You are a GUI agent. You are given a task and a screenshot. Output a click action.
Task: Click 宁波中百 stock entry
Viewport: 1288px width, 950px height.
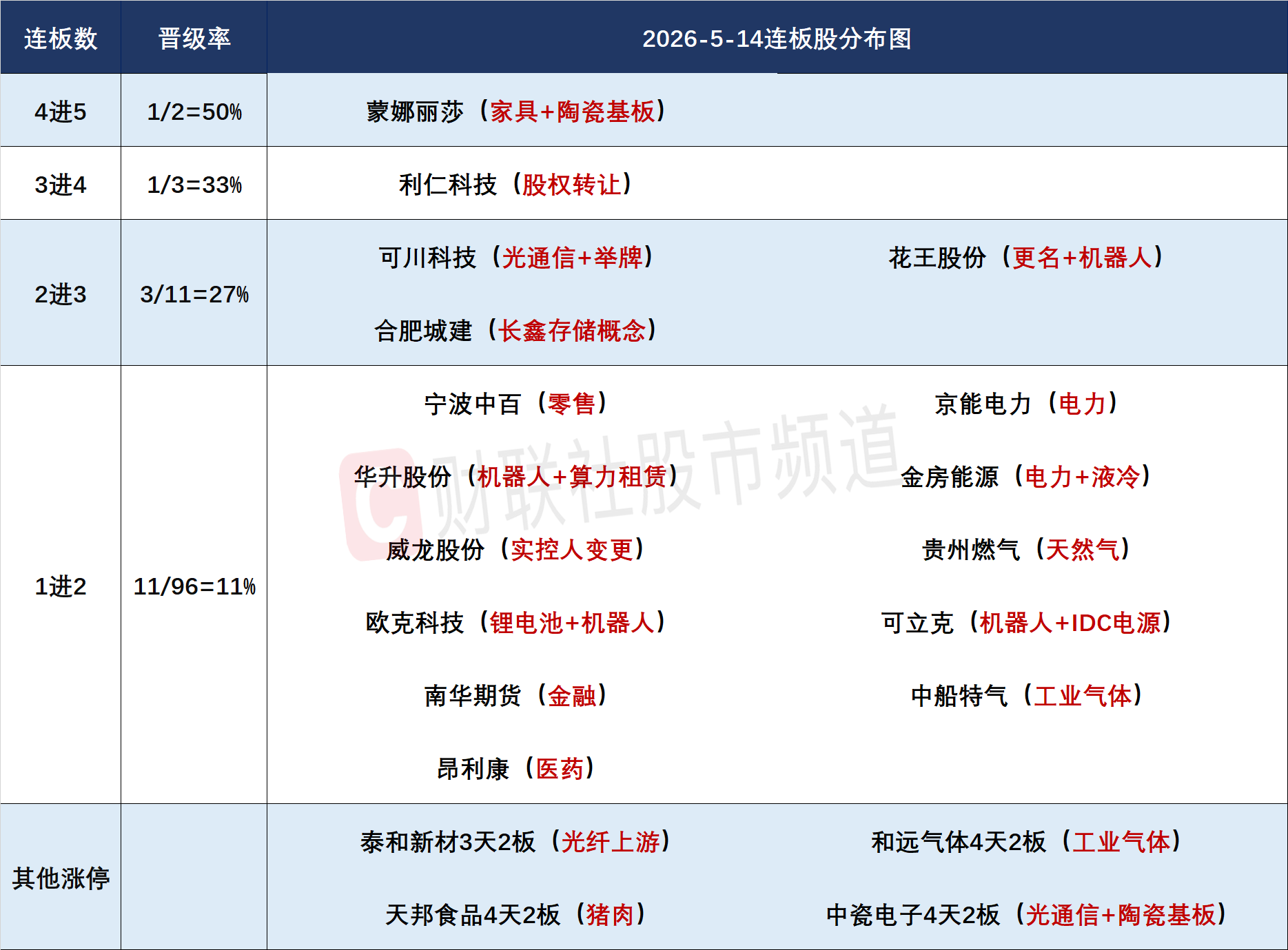click(x=515, y=404)
